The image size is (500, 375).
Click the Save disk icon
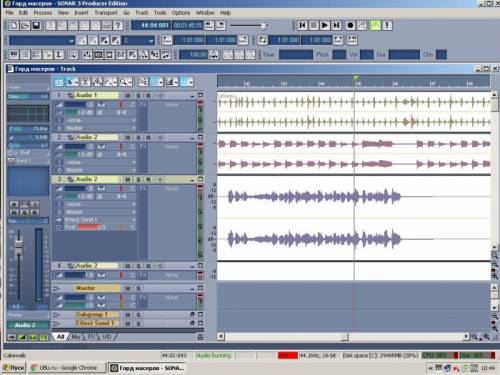[x=36, y=26]
